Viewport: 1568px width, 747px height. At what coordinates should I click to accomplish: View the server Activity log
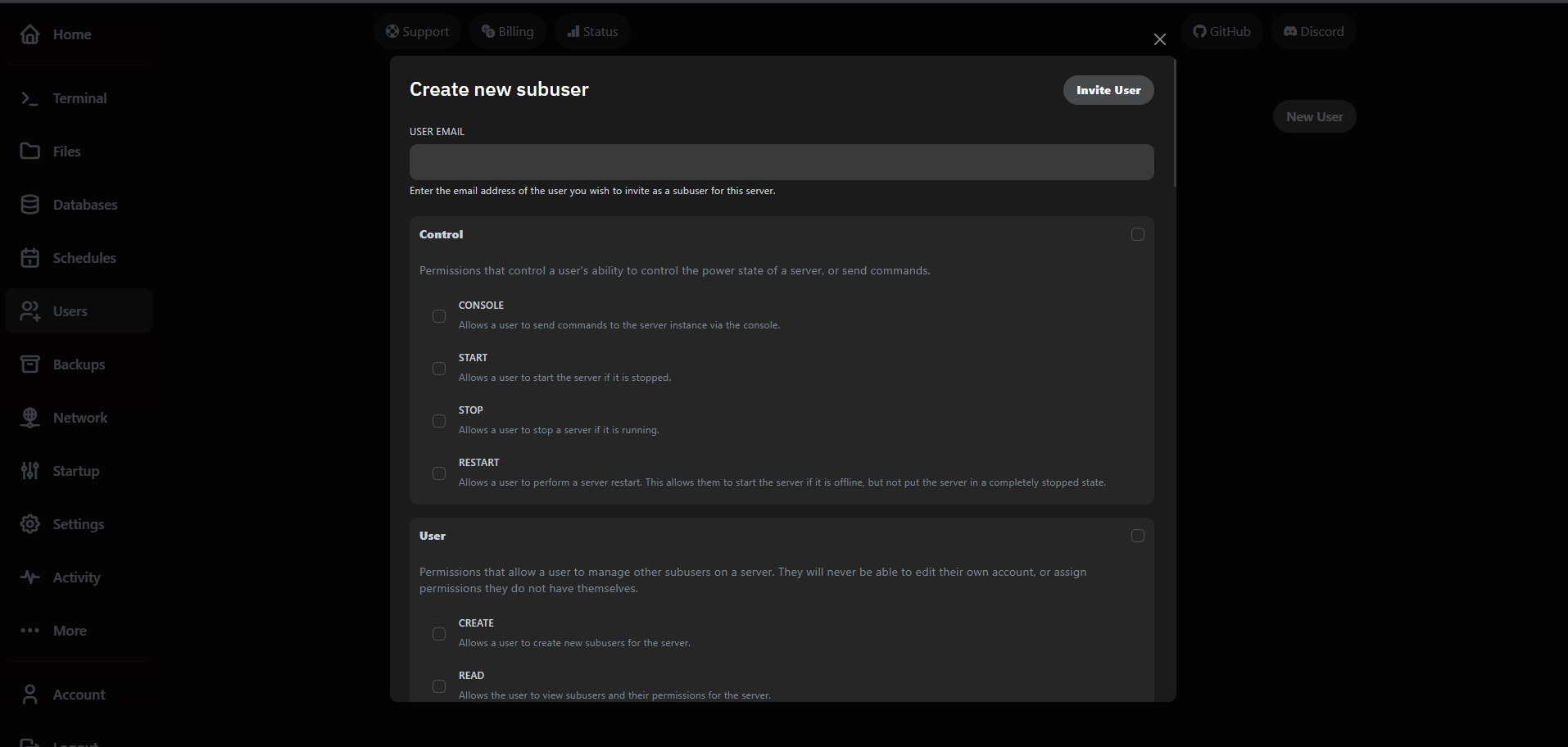[x=75, y=577]
